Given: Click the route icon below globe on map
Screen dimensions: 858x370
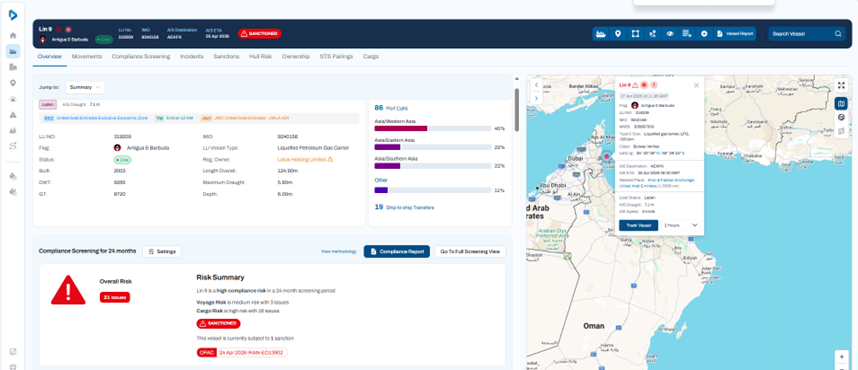Looking at the screenshot, I should tap(842, 131).
